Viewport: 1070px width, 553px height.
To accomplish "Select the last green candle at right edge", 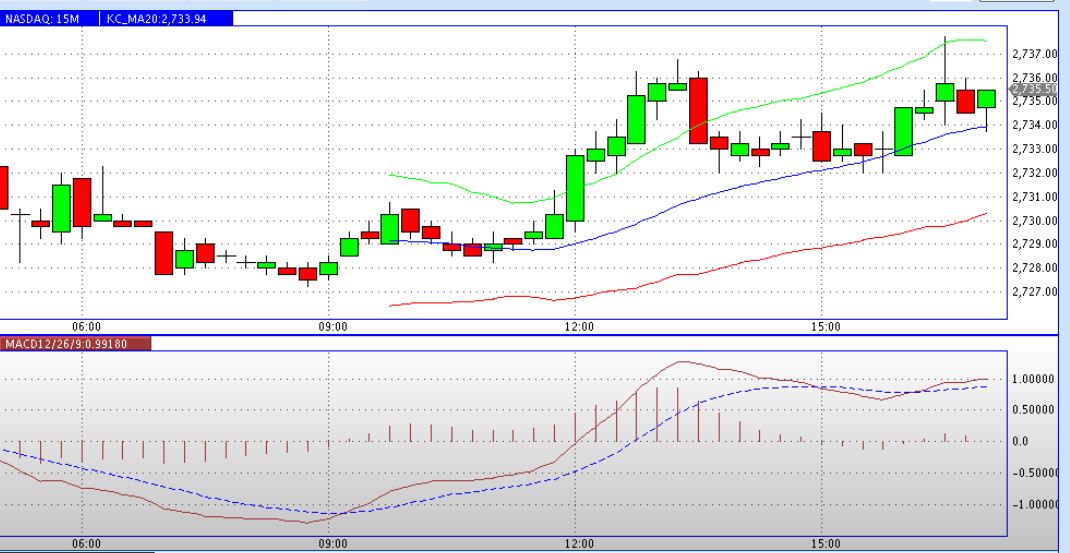I will pos(986,98).
